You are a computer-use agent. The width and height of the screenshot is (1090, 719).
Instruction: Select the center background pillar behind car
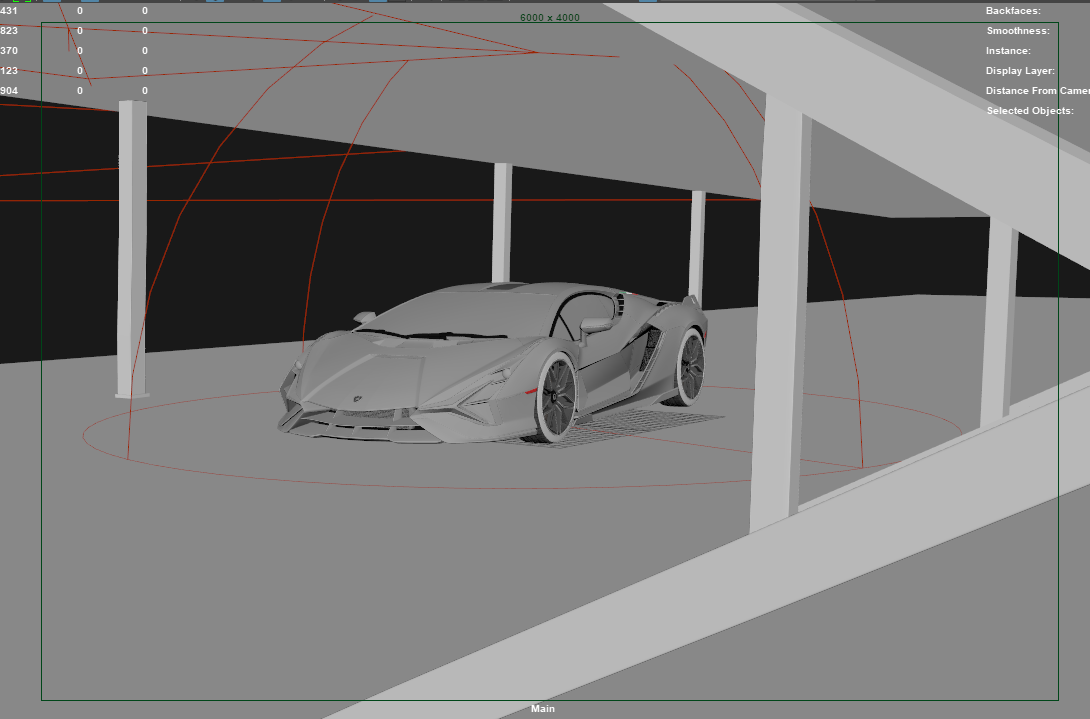(502, 223)
